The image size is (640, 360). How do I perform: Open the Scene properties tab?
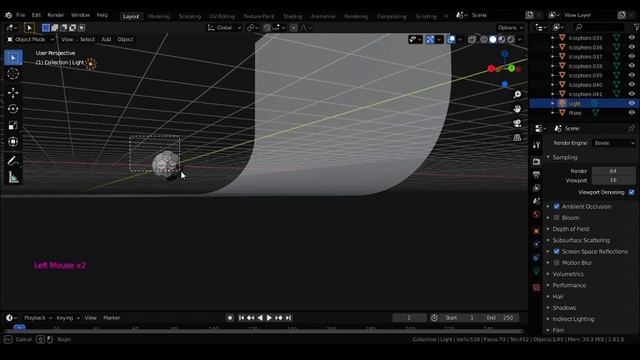point(536,201)
